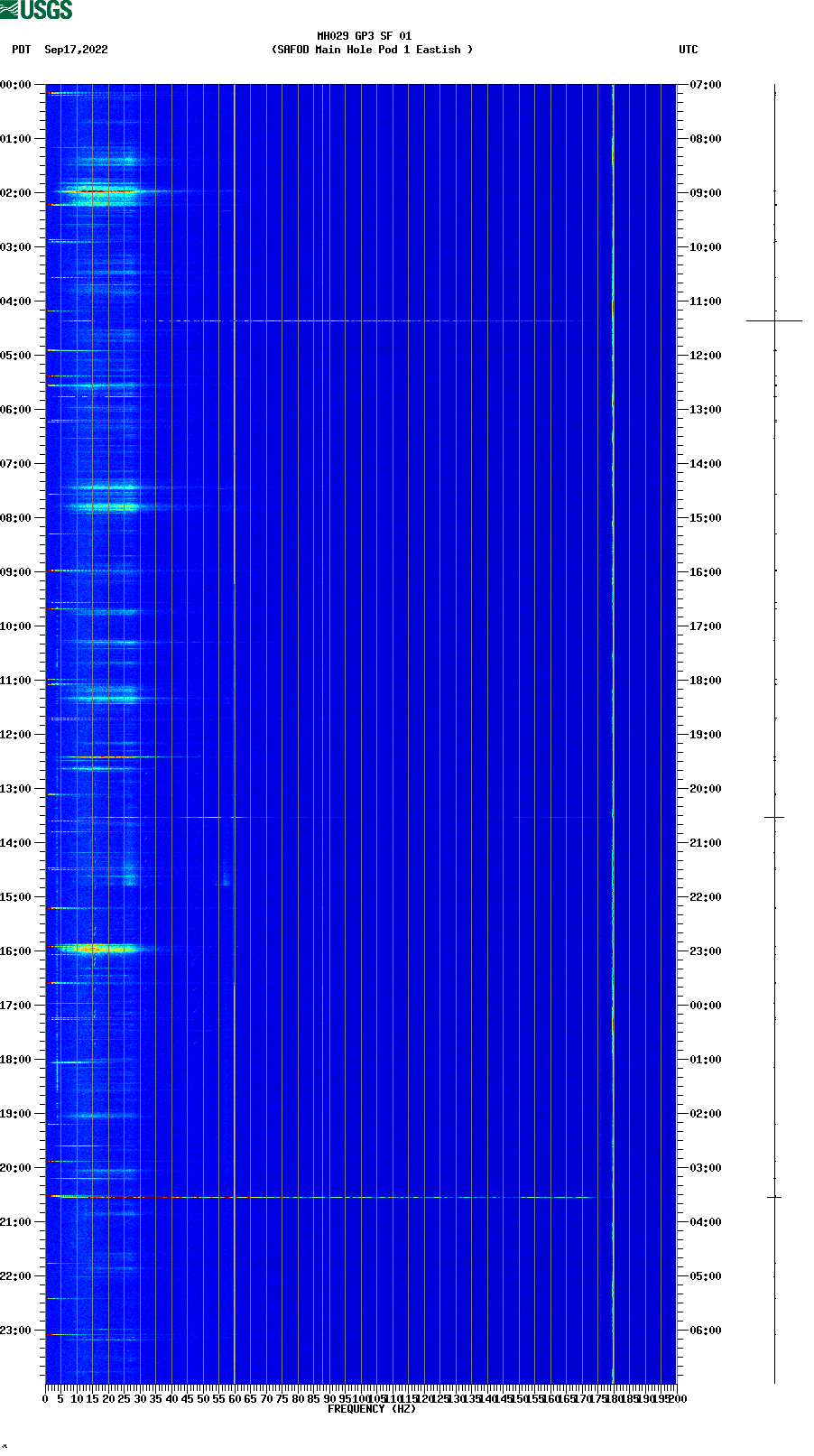Image resolution: width=814 pixels, height=1456 pixels.
Task: Click 08:00 on the PDT axis
Action: [x=16, y=518]
